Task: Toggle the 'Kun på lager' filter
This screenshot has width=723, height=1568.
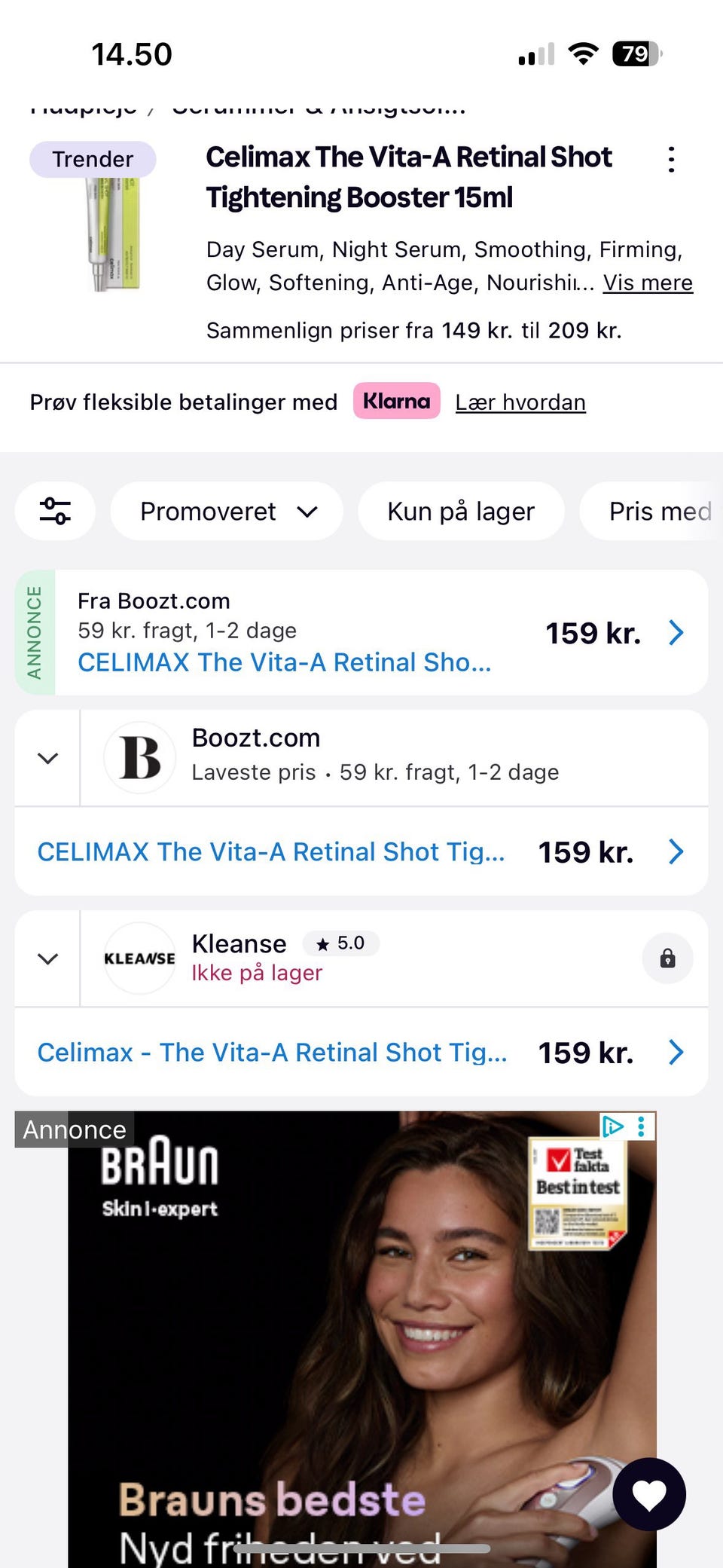Action: coord(461,511)
